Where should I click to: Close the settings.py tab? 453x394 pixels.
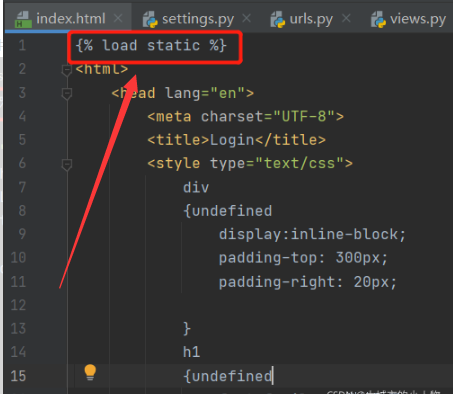(x=246, y=18)
